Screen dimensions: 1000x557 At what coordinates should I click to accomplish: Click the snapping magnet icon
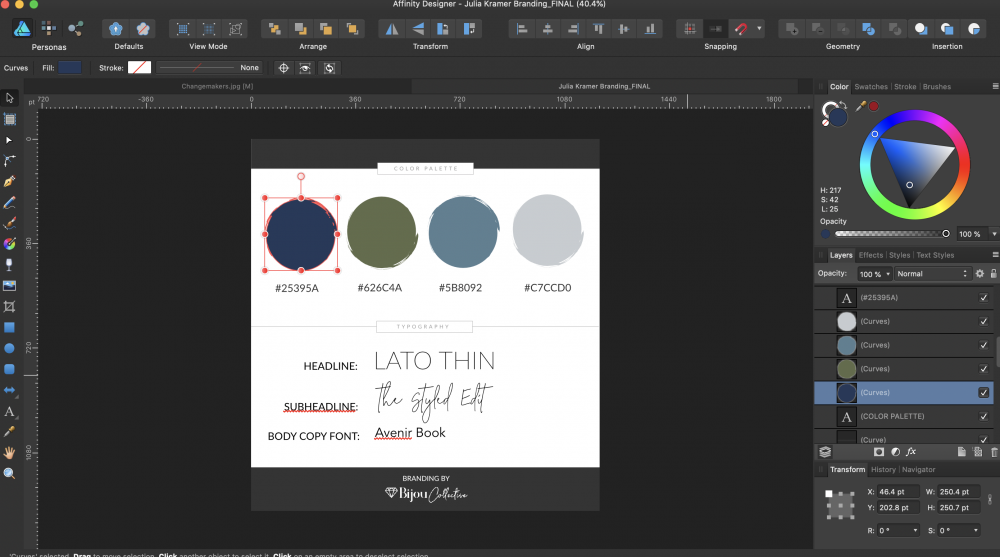click(742, 29)
